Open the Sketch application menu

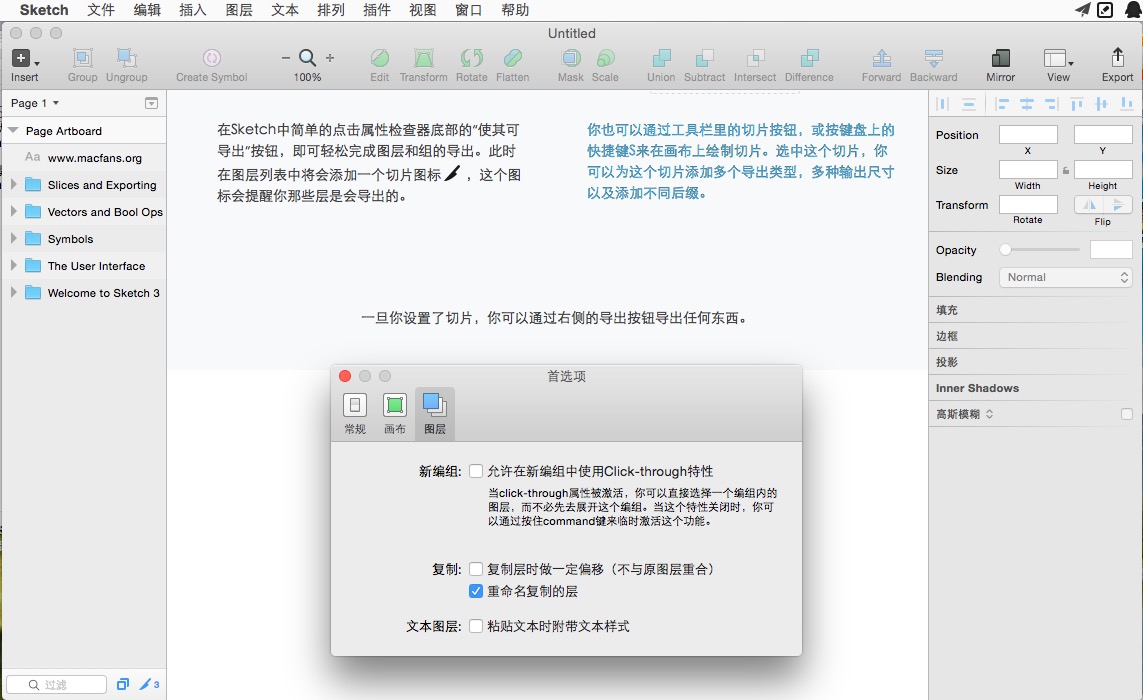pos(44,10)
